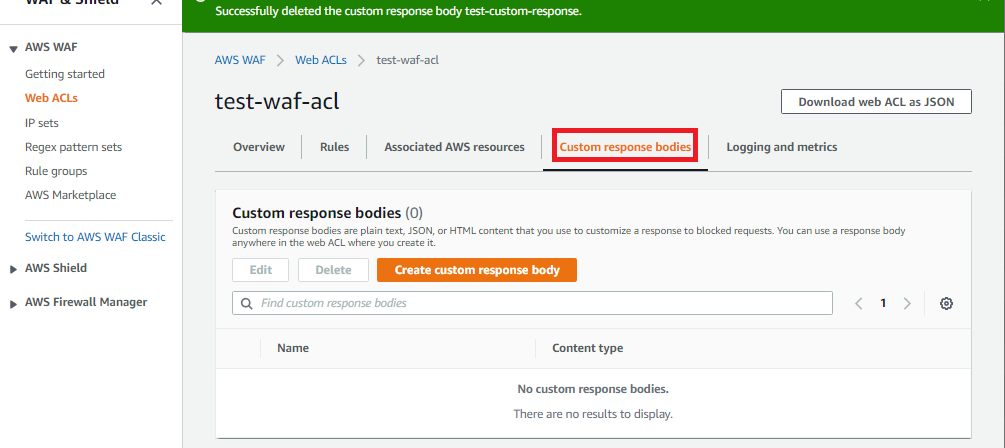Switch to the Rules tab
1005x448 pixels.
tap(335, 147)
